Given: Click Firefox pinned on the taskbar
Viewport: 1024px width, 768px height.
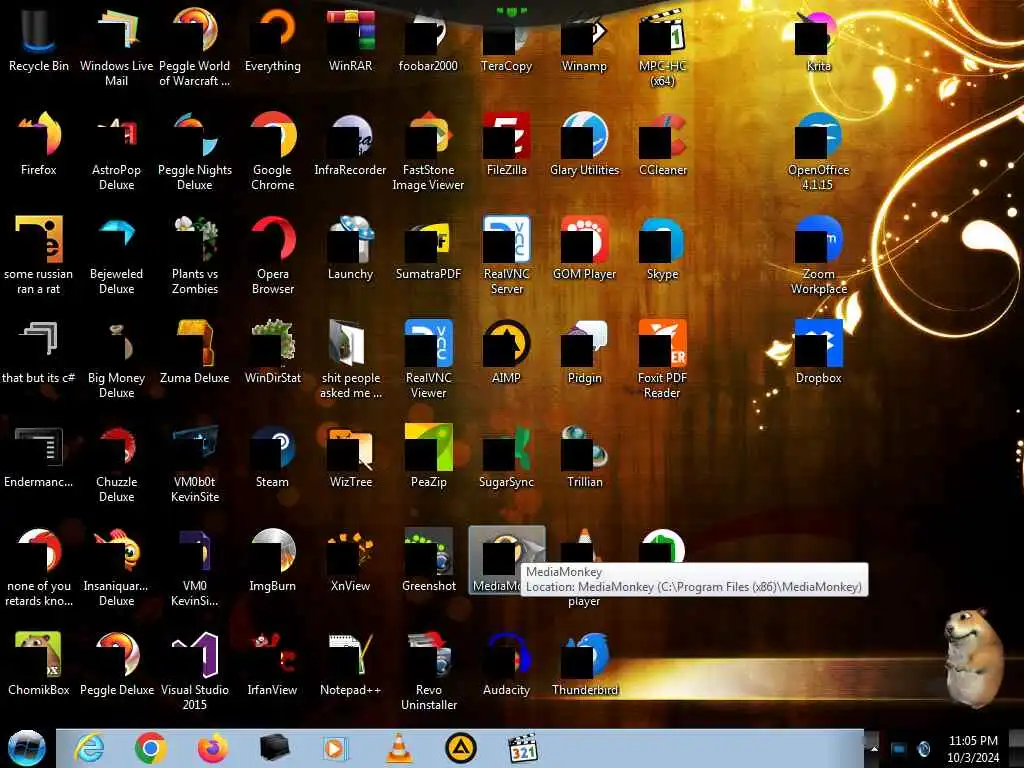Looking at the screenshot, I should click(213, 748).
